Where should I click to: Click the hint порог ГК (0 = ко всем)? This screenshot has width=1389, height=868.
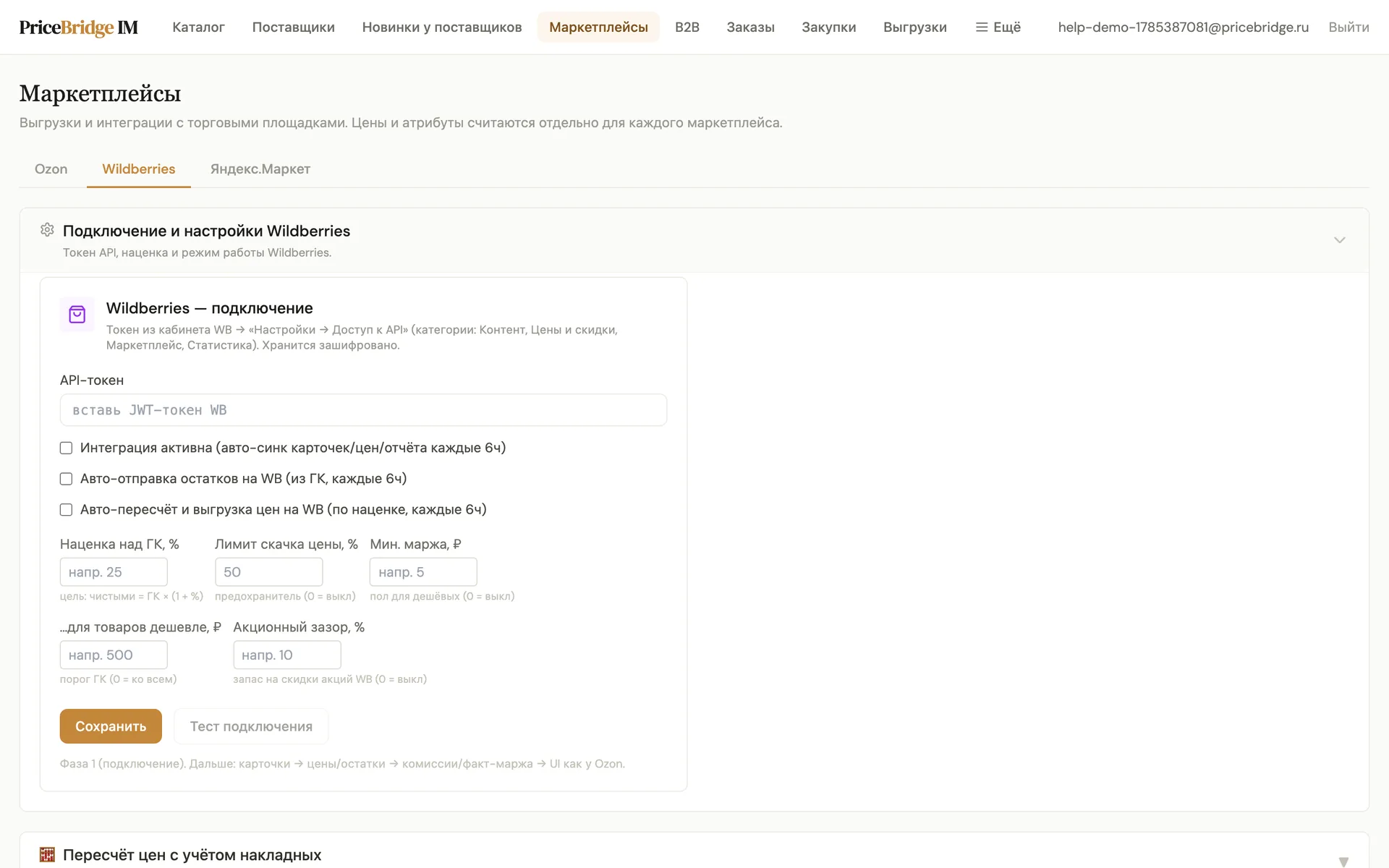click(x=118, y=679)
